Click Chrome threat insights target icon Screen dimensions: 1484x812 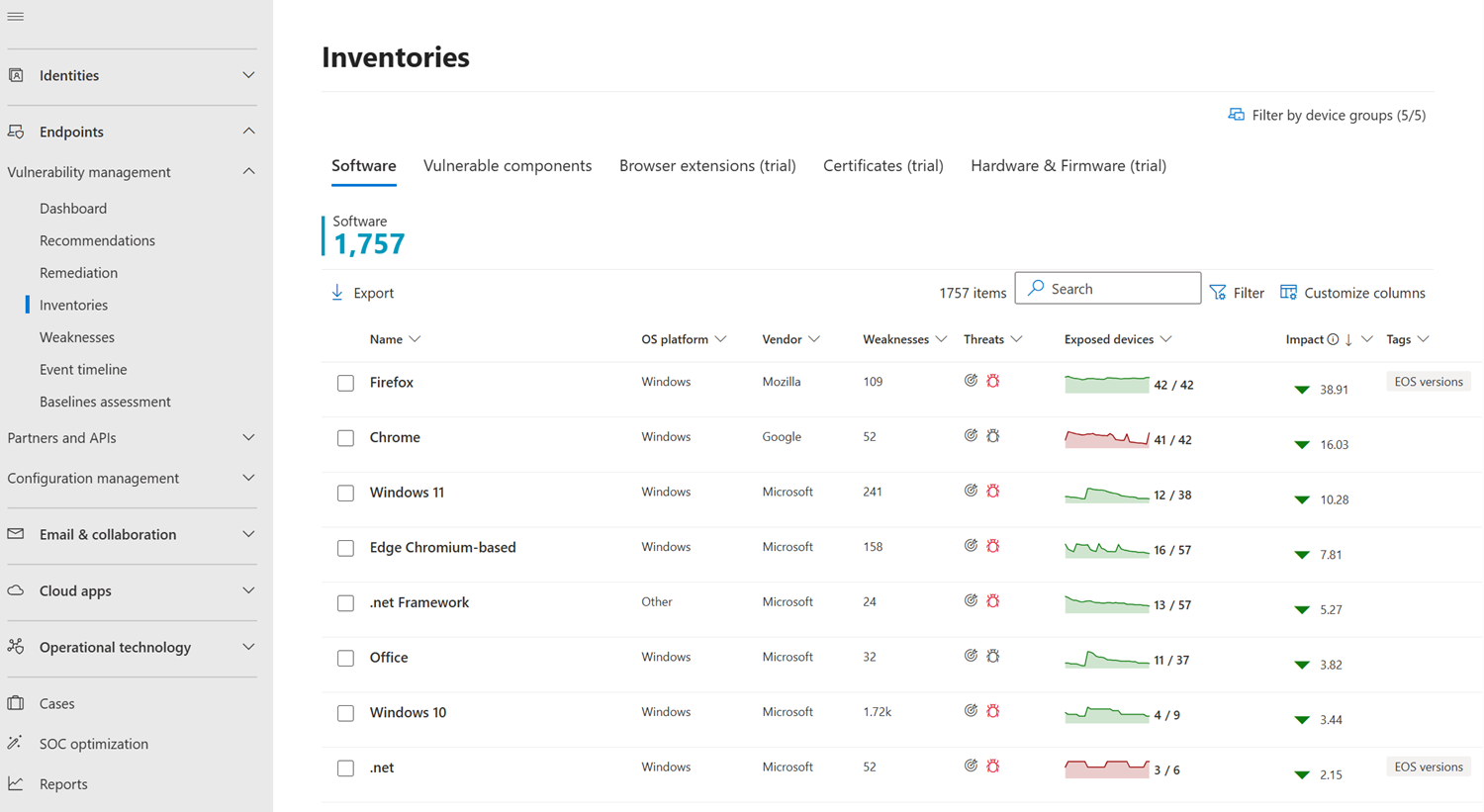pyautogui.click(x=971, y=436)
